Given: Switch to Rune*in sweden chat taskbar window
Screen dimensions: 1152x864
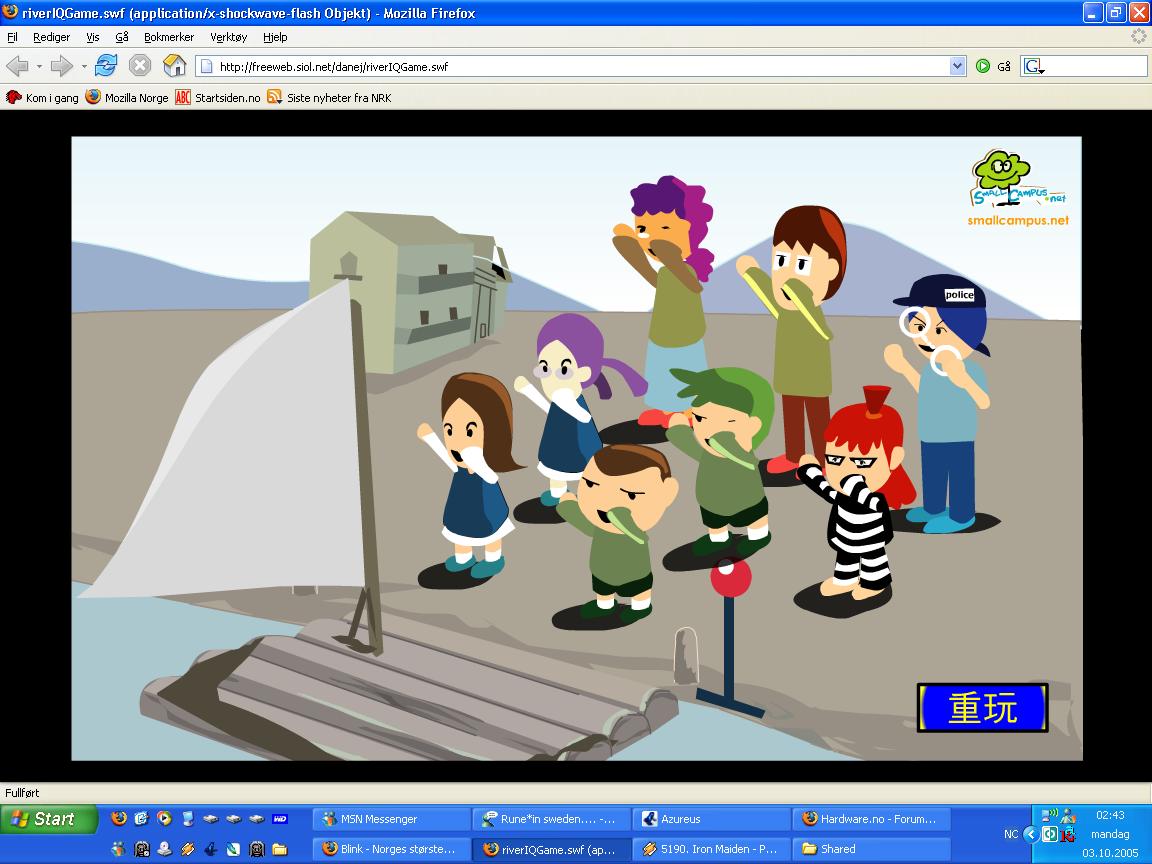Looking at the screenshot, I should click(551, 818).
